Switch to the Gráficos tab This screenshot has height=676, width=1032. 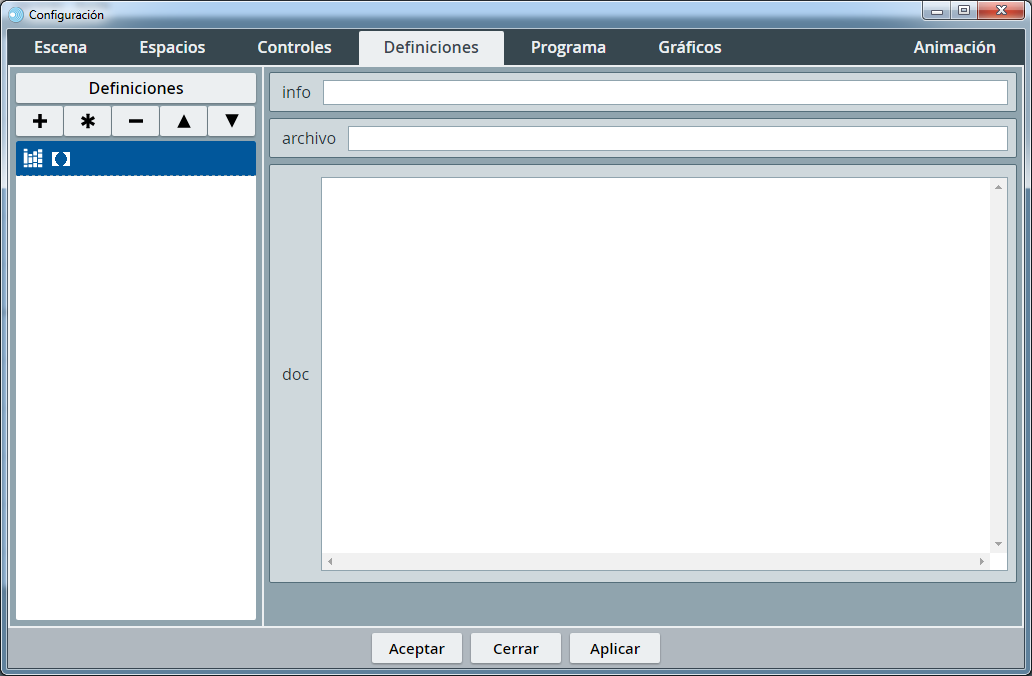[689, 48]
